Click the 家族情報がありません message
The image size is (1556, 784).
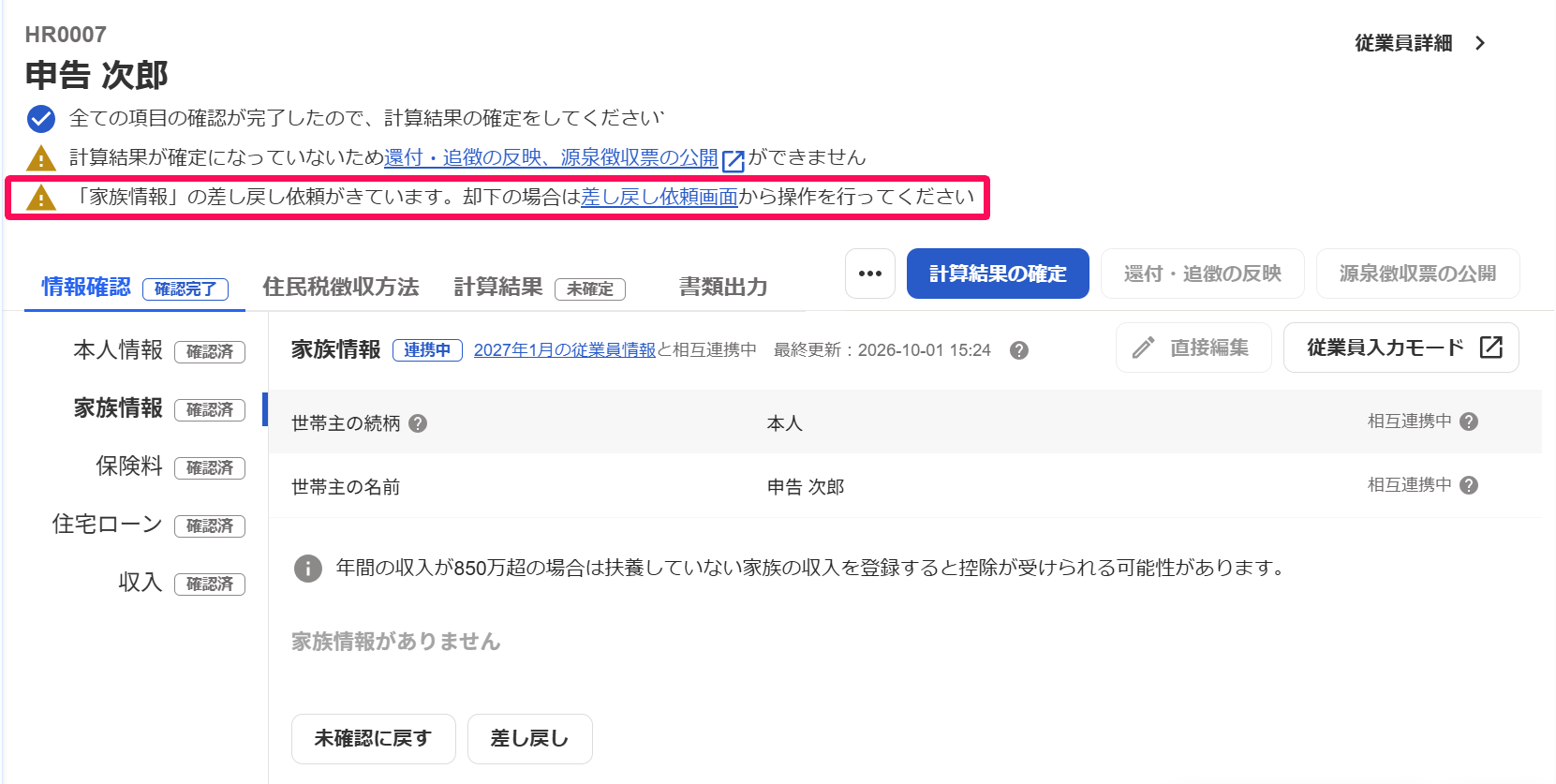click(x=396, y=642)
